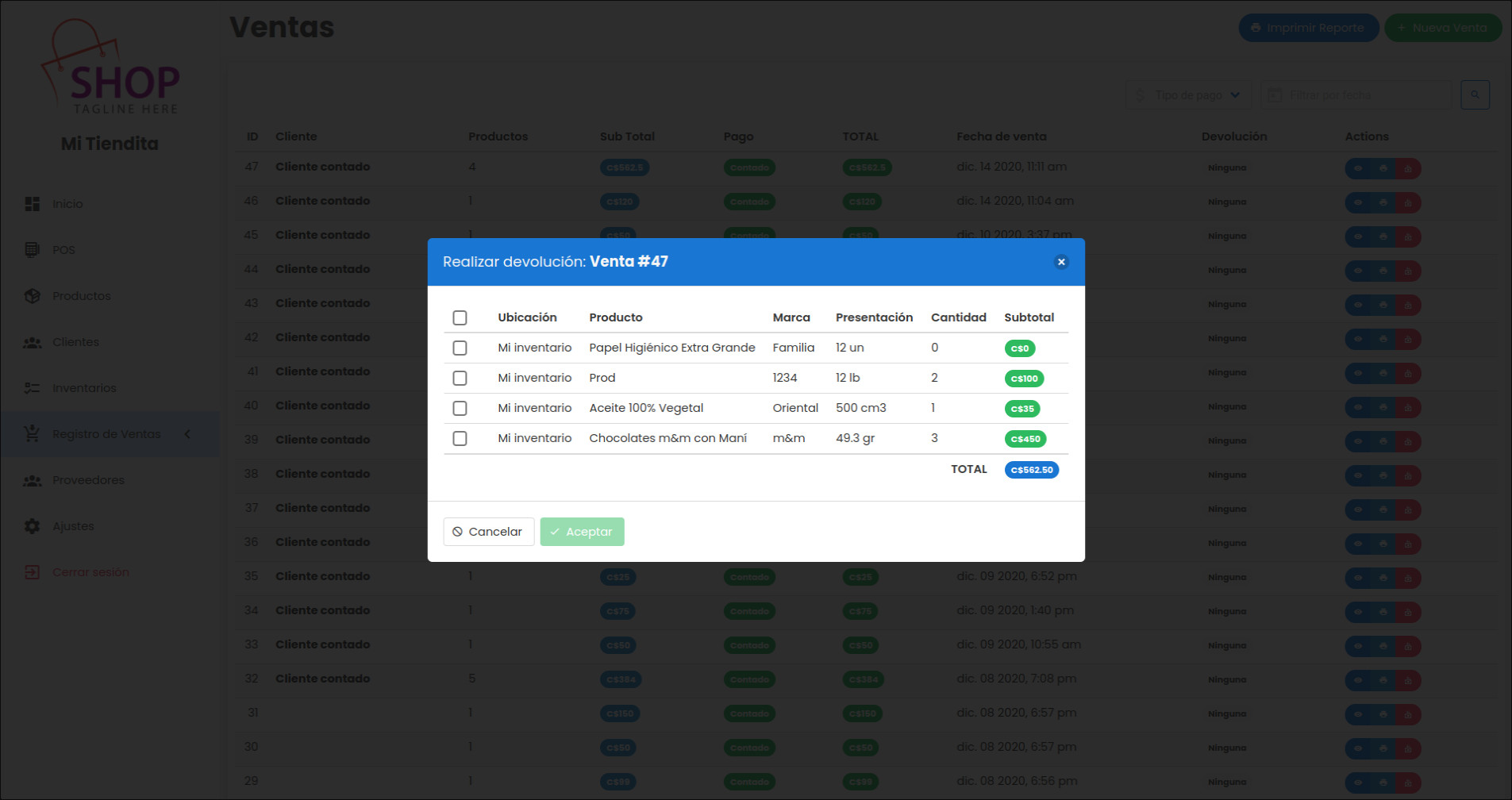Click the Mi Tiendita store name
Viewport: 1512px width, 800px height.
pyautogui.click(x=110, y=144)
